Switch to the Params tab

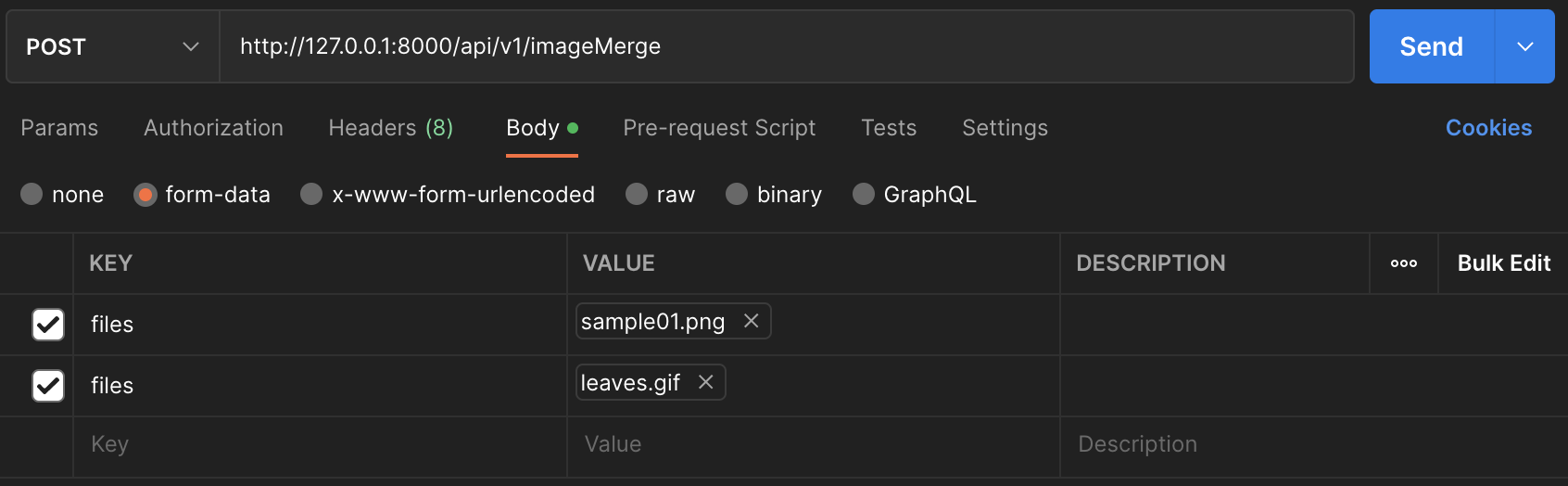tap(59, 128)
